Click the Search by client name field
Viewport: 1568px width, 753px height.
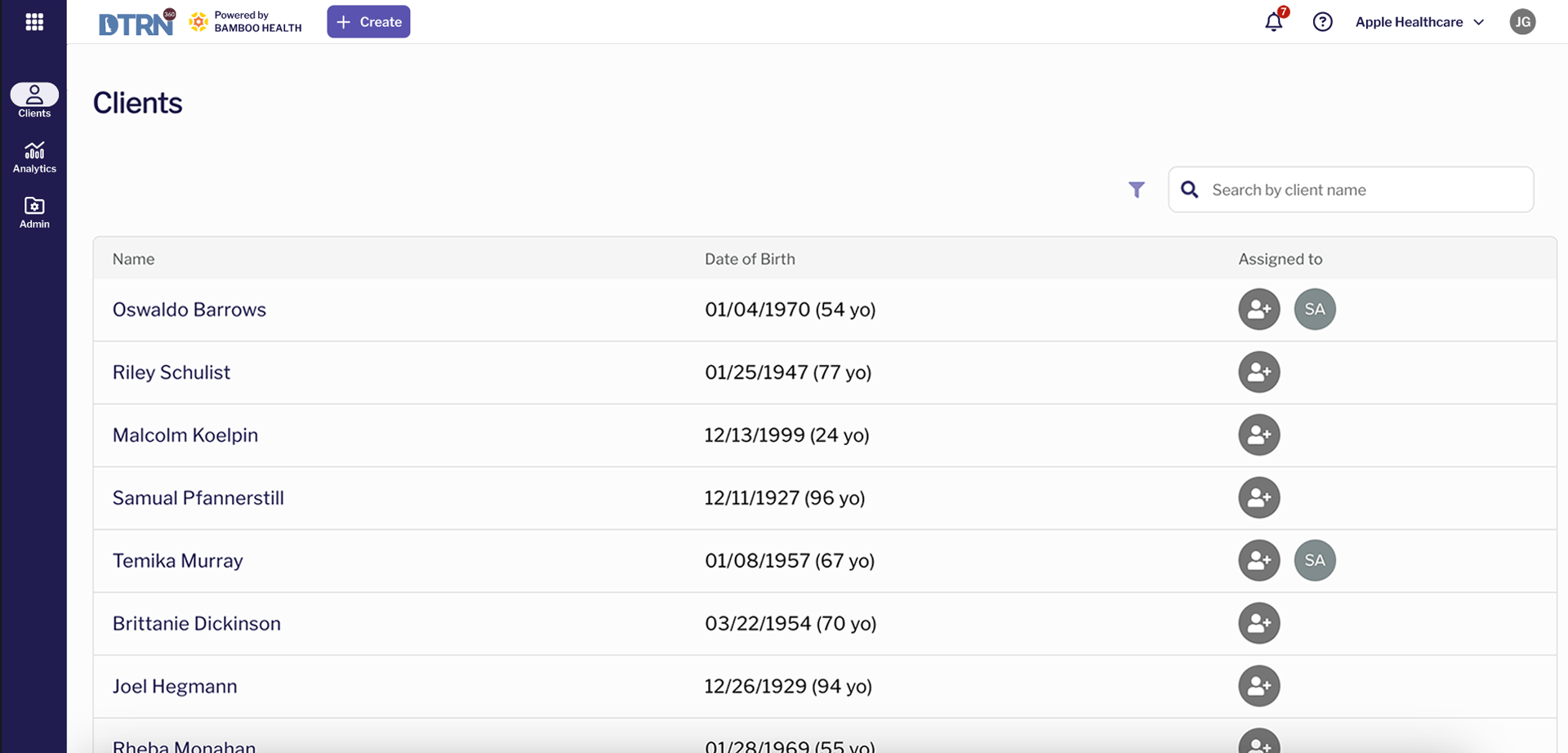coord(1351,189)
